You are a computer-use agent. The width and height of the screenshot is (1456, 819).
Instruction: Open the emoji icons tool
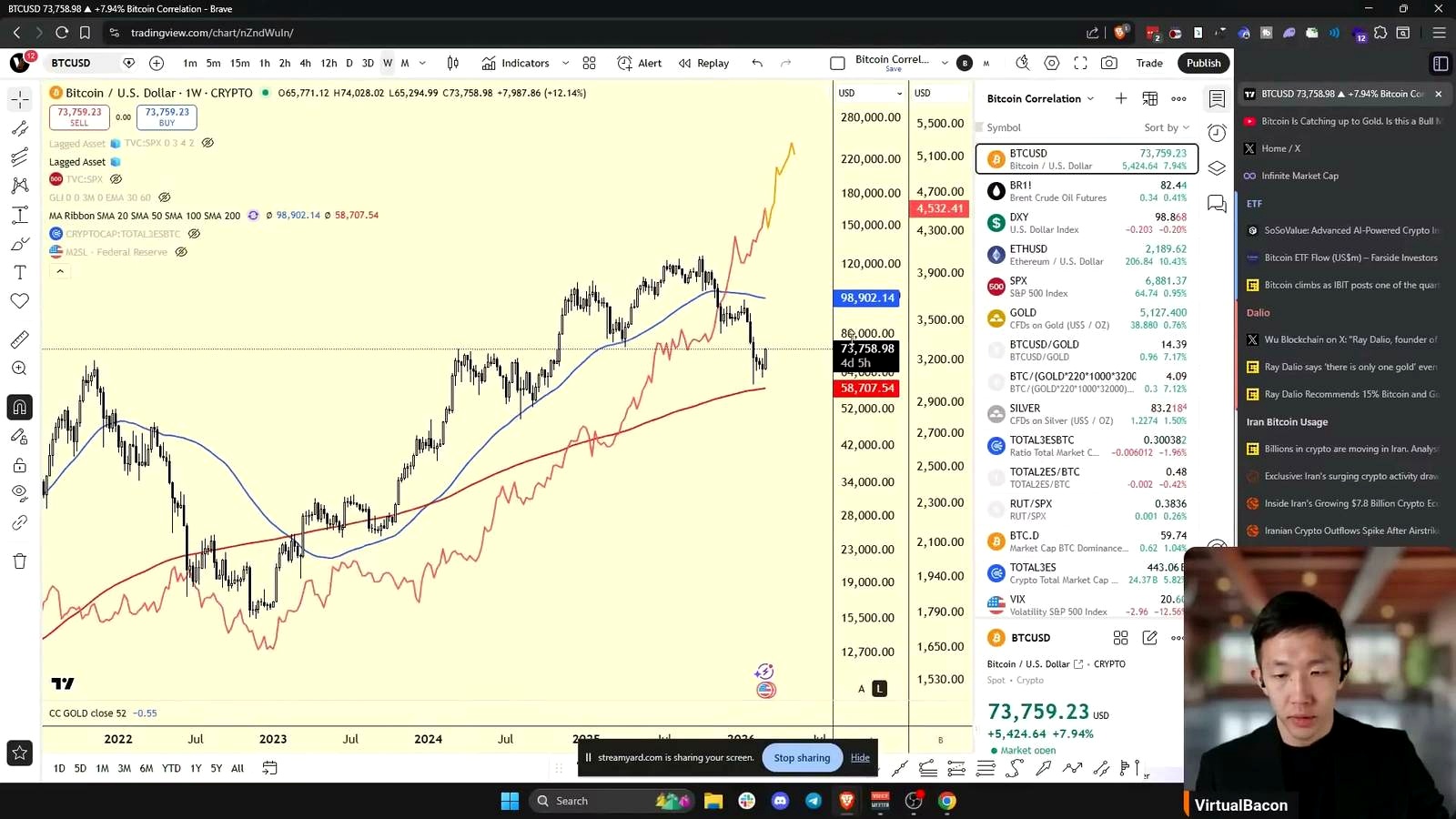[20, 301]
